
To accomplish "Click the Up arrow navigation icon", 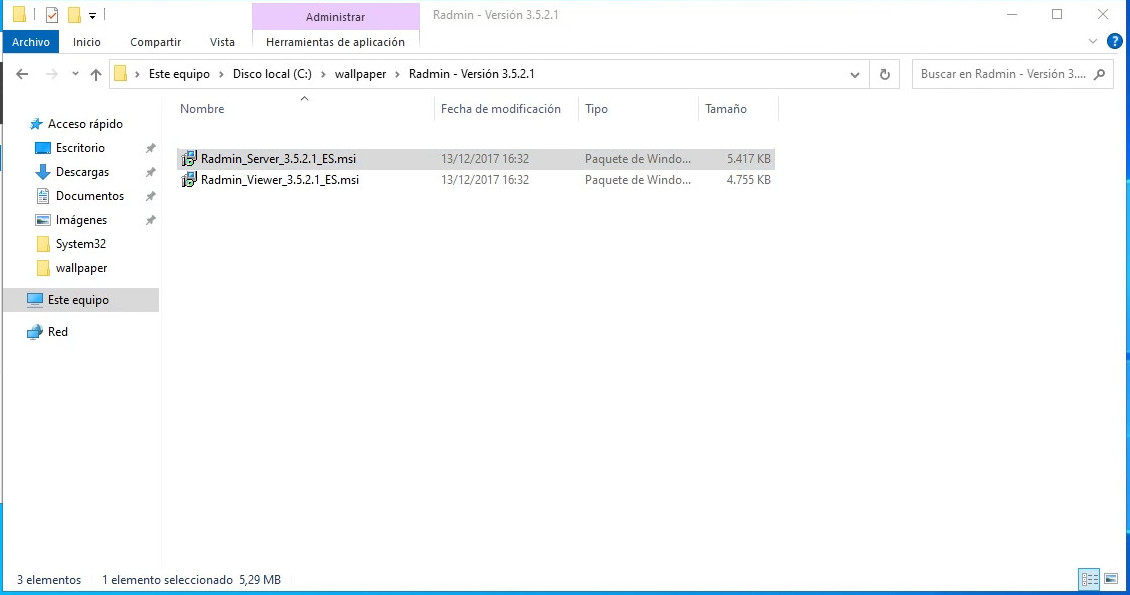I will [96, 74].
